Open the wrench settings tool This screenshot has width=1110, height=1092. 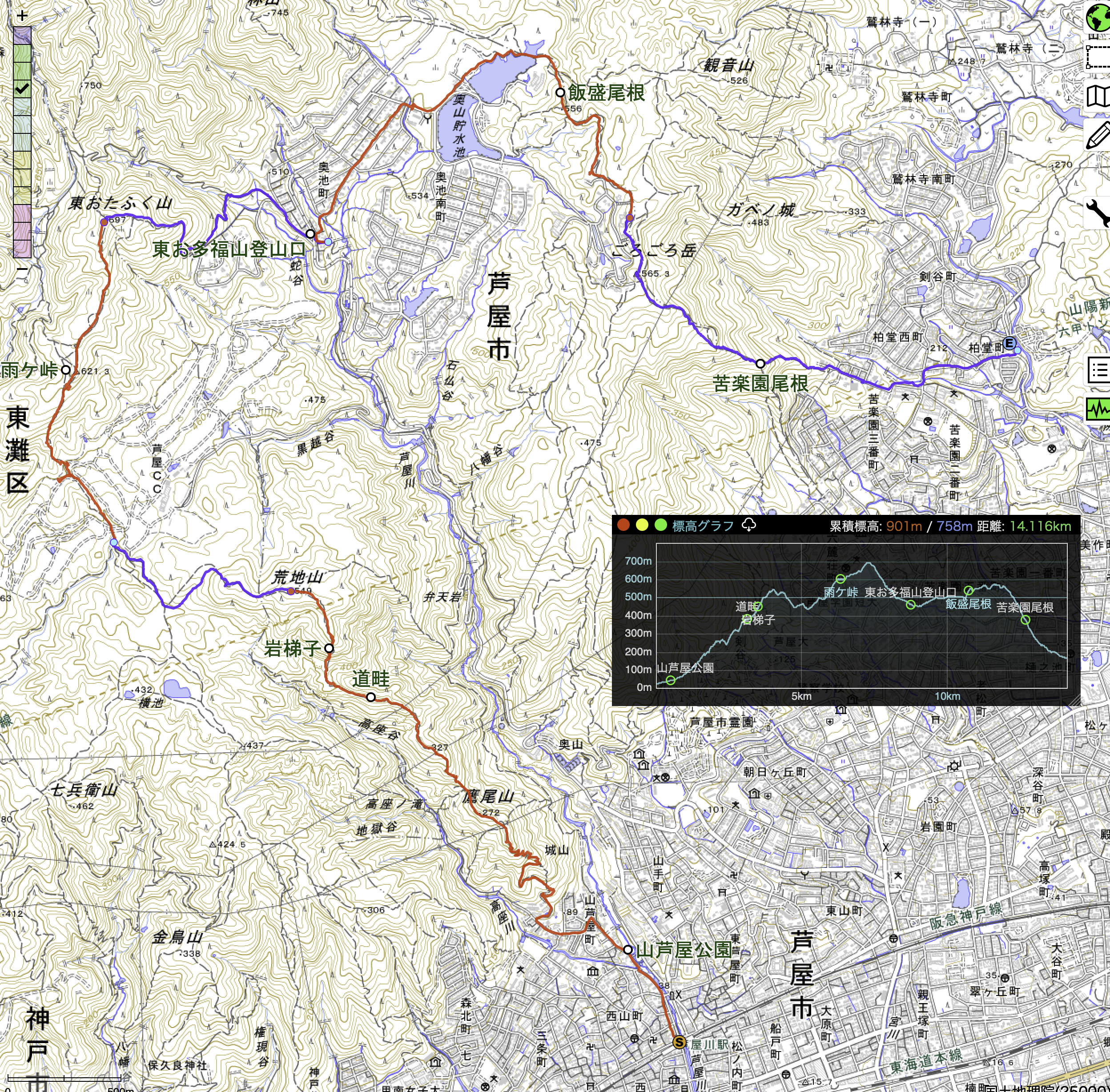pyautogui.click(x=1098, y=213)
